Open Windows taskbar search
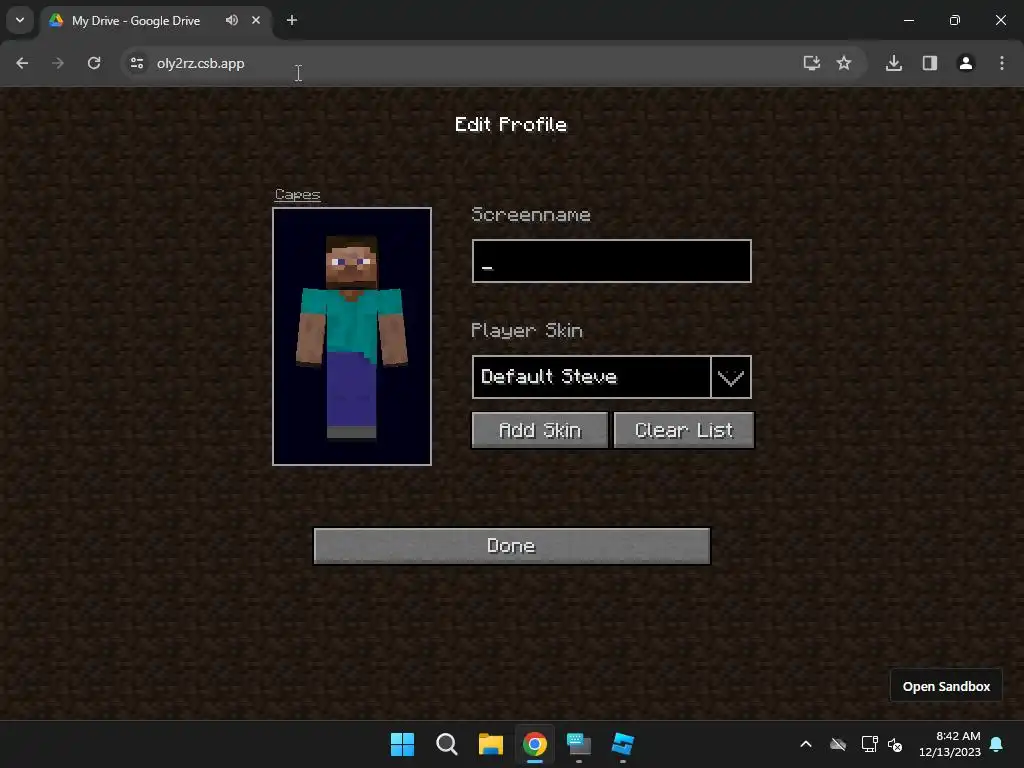This screenshot has height=768, width=1024. (447, 744)
